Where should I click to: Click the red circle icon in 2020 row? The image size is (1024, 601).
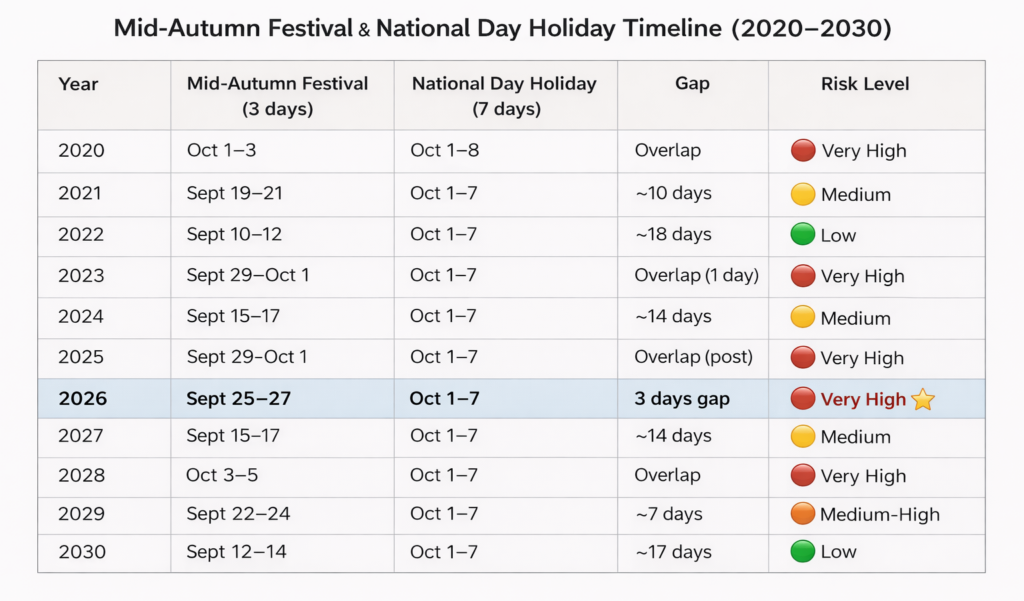pos(803,151)
